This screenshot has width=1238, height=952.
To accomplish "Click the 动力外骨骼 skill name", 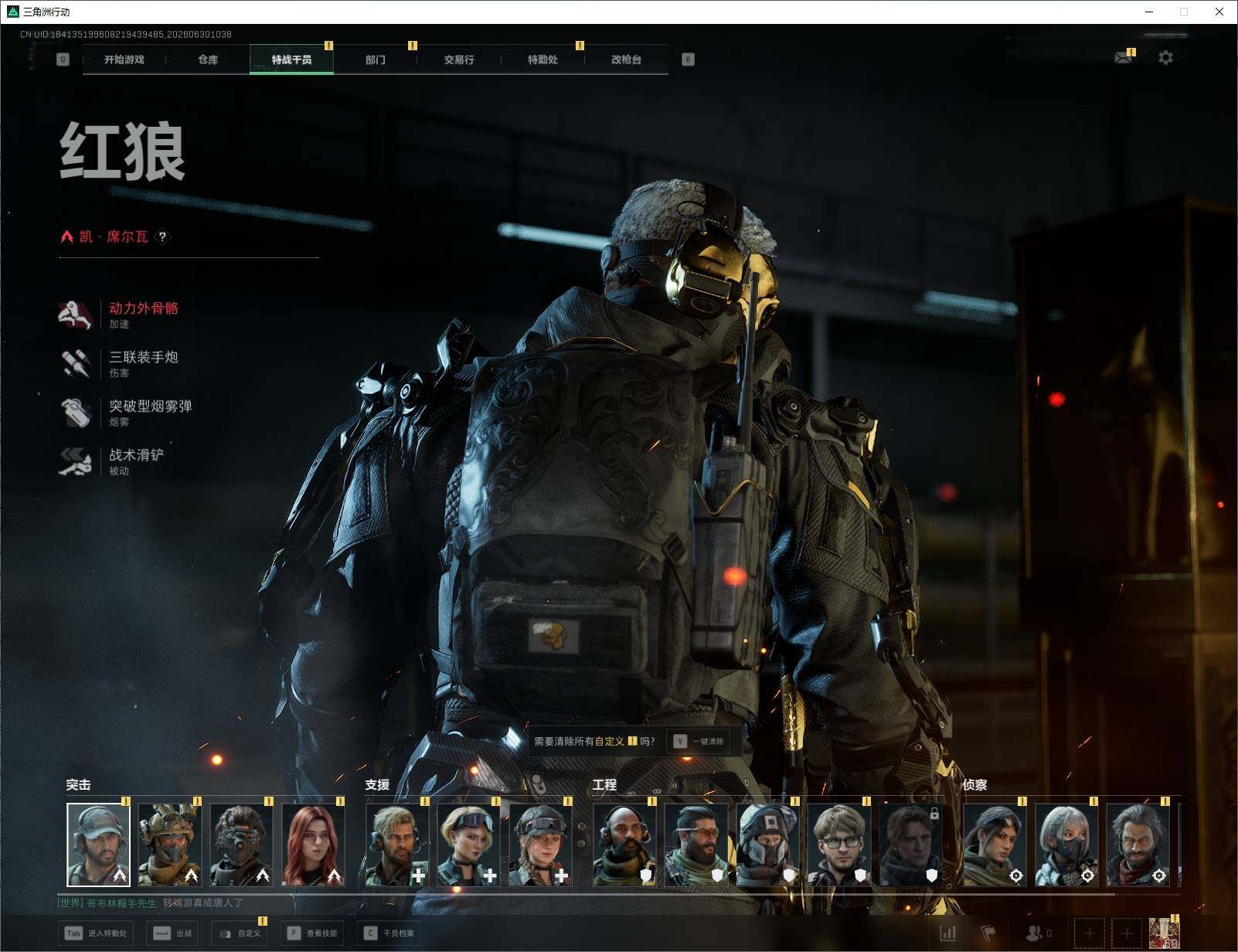I will click(x=144, y=308).
